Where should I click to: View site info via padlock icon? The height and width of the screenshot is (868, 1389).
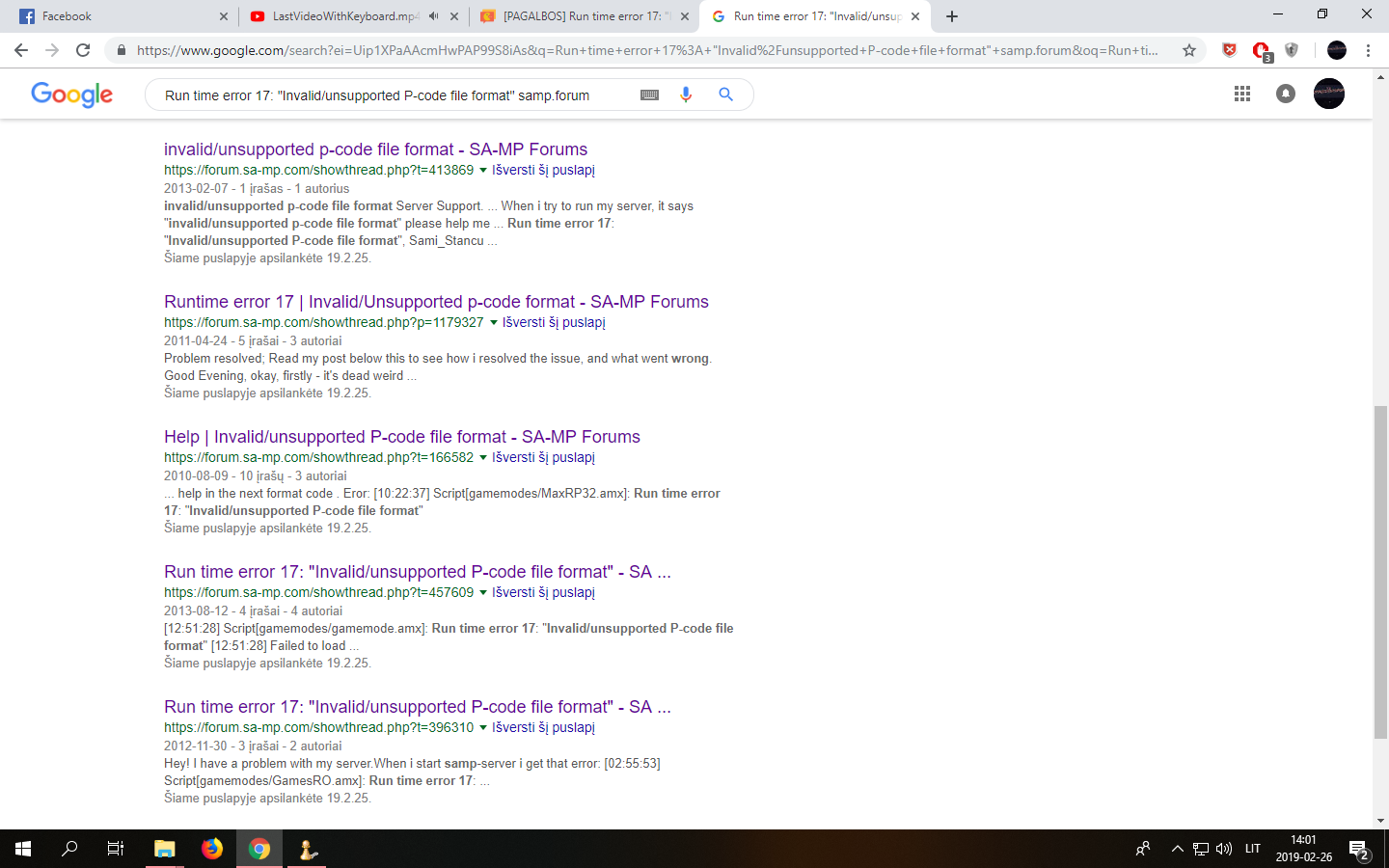(x=121, y=50)
